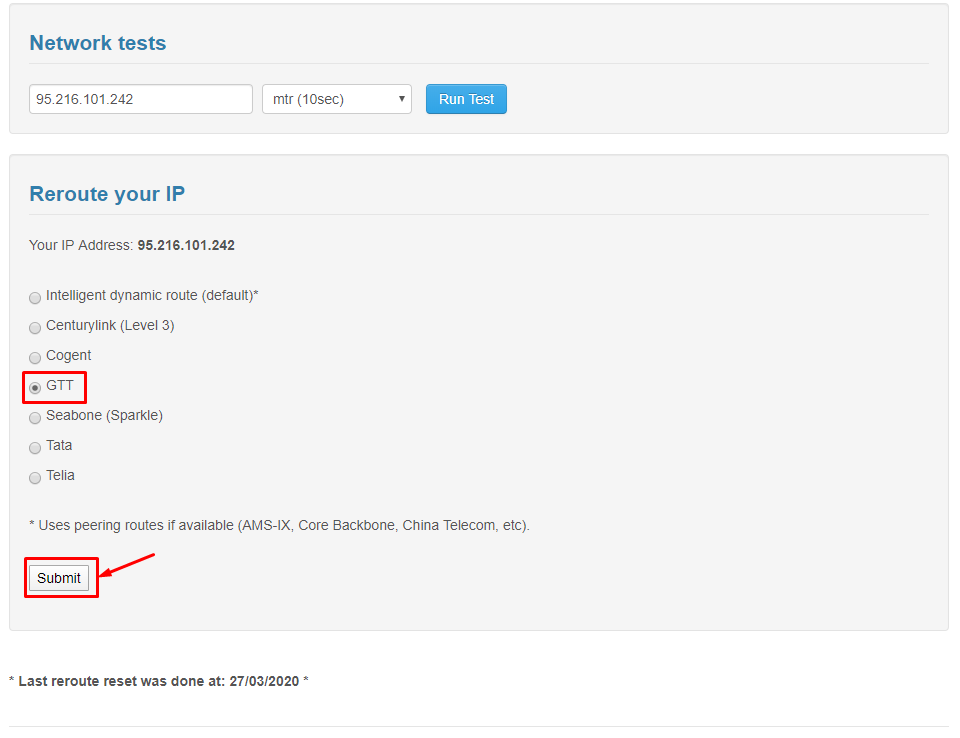Select Telia as the carrier
This screenshot has width=960, height=738.
click(x=35, y=477)
